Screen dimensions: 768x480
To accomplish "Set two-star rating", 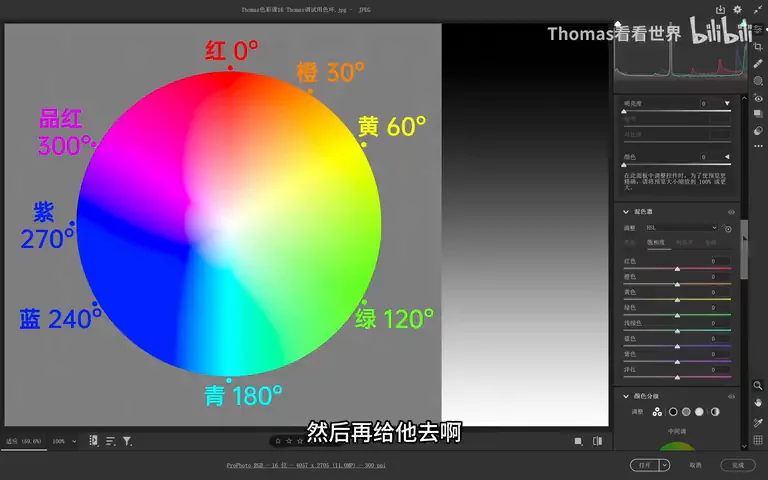I will coord(289,441).
